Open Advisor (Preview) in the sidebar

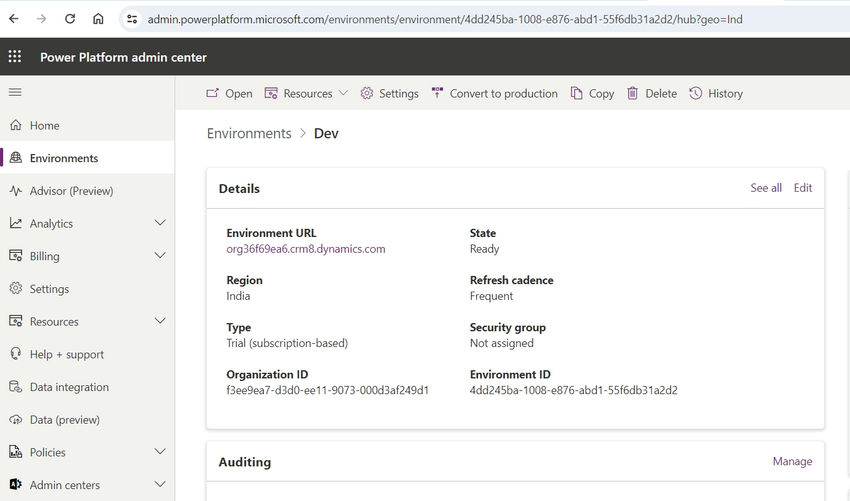click(x=72, y=191)
